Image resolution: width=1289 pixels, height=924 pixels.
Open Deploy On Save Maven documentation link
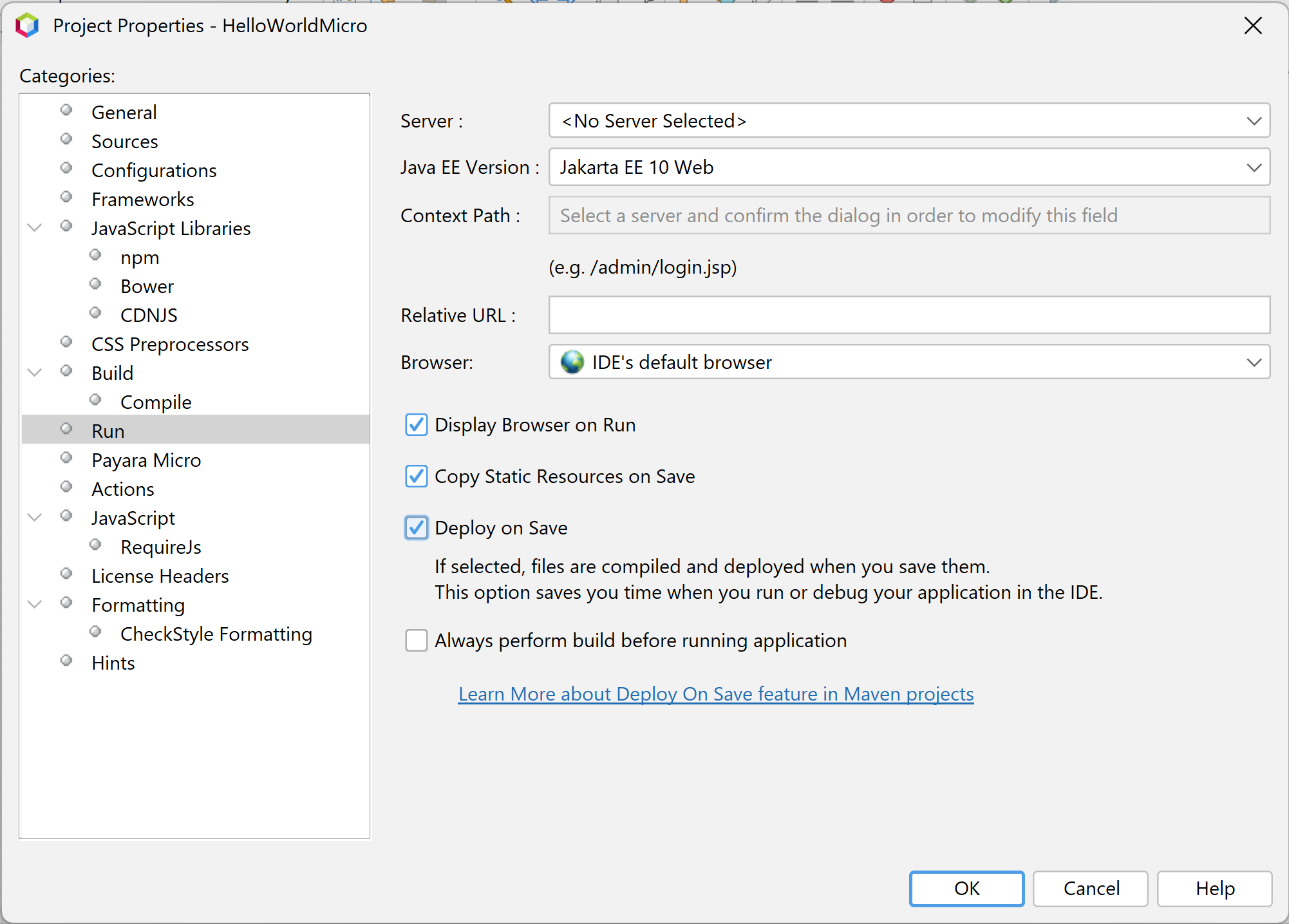click(x=715, y=693)
